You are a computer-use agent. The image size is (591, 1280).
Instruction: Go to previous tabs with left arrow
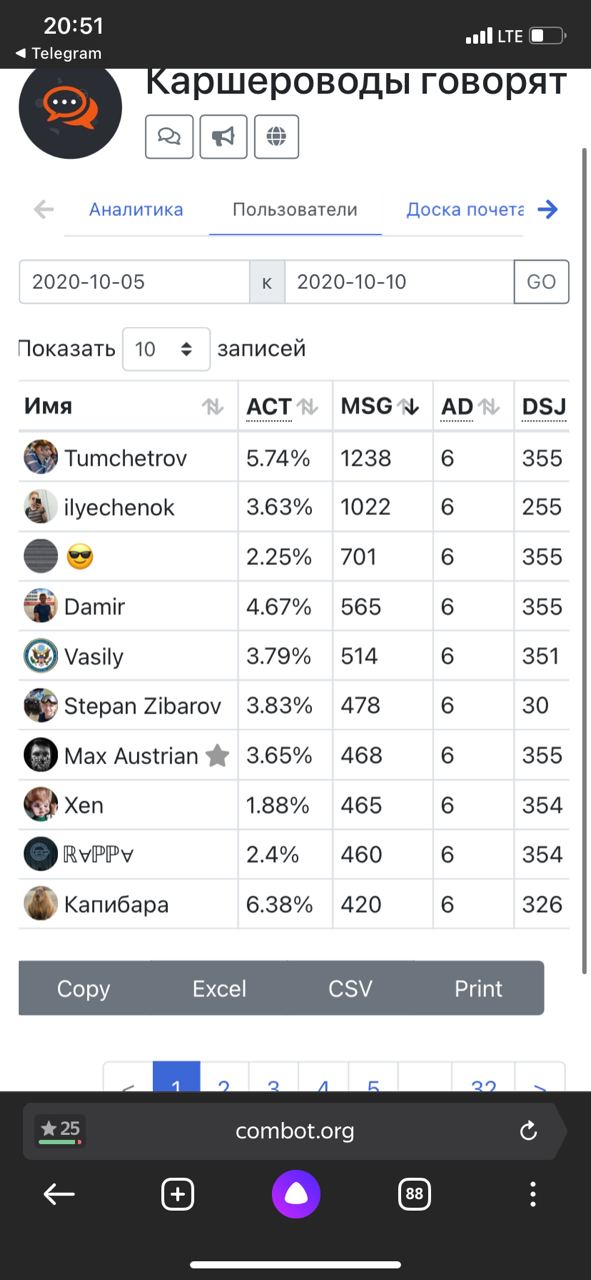tap(43, 209)
